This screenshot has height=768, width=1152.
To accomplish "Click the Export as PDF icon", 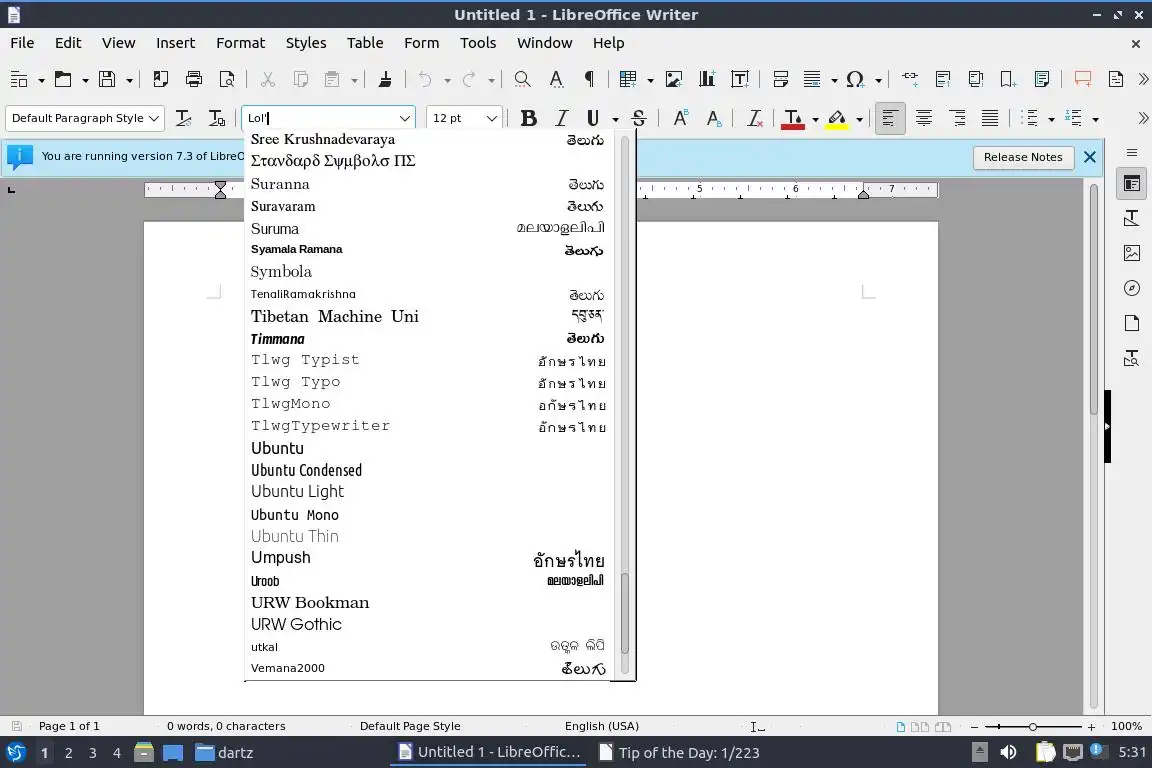I will pos(160,79).
